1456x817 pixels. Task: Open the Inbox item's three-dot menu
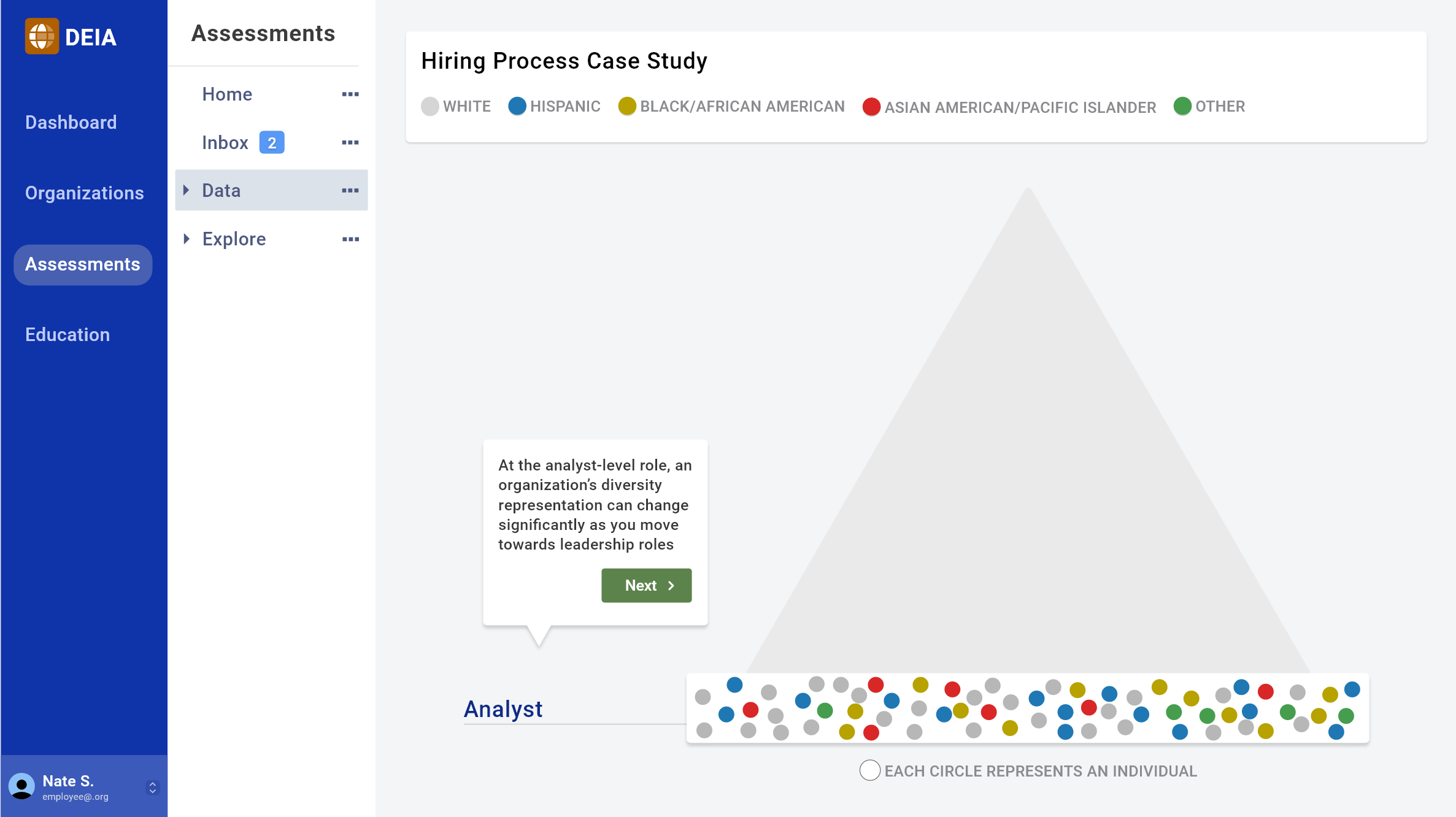[350, 143]
